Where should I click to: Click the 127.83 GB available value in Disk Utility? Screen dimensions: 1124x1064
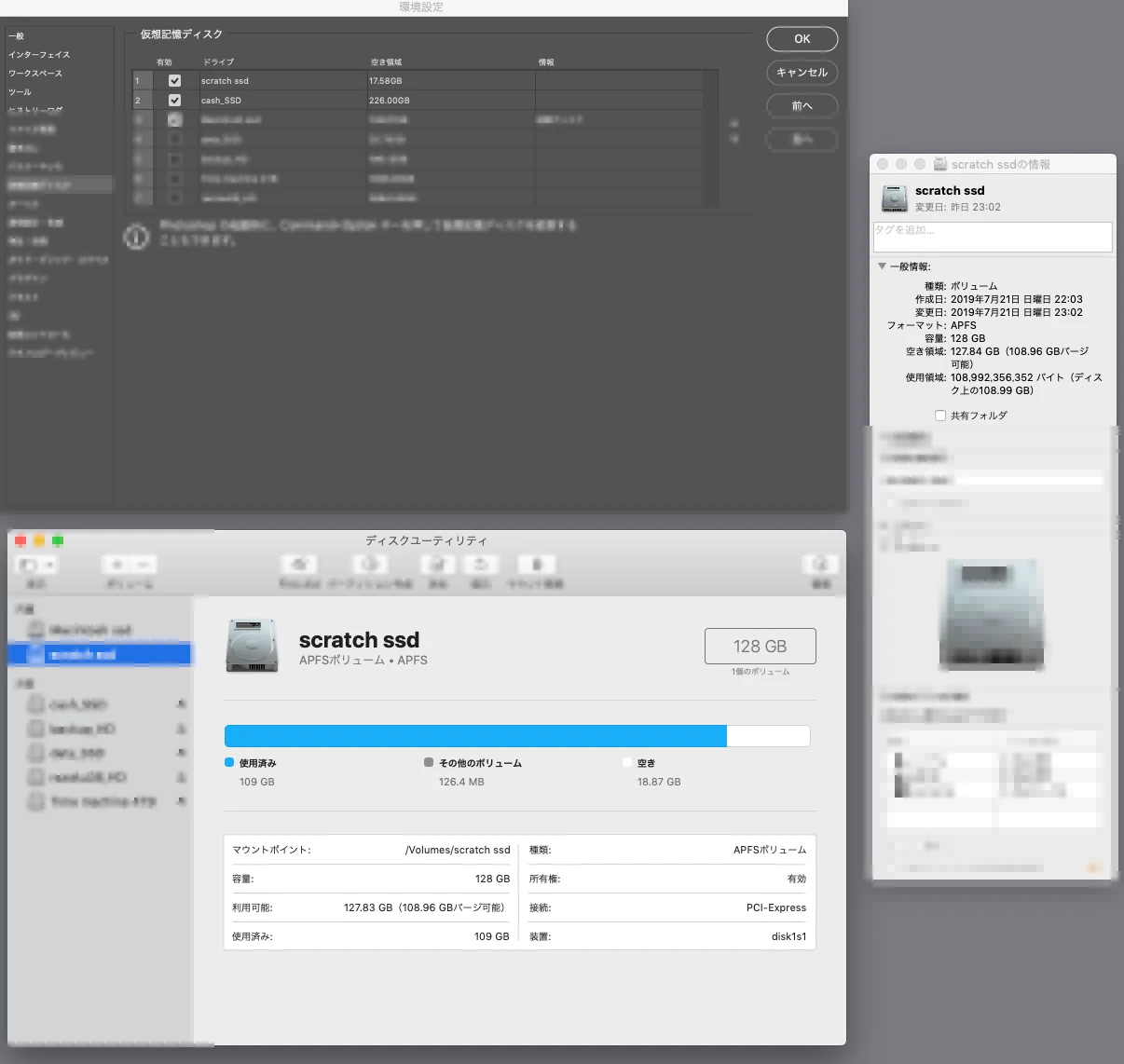[426, 907]
